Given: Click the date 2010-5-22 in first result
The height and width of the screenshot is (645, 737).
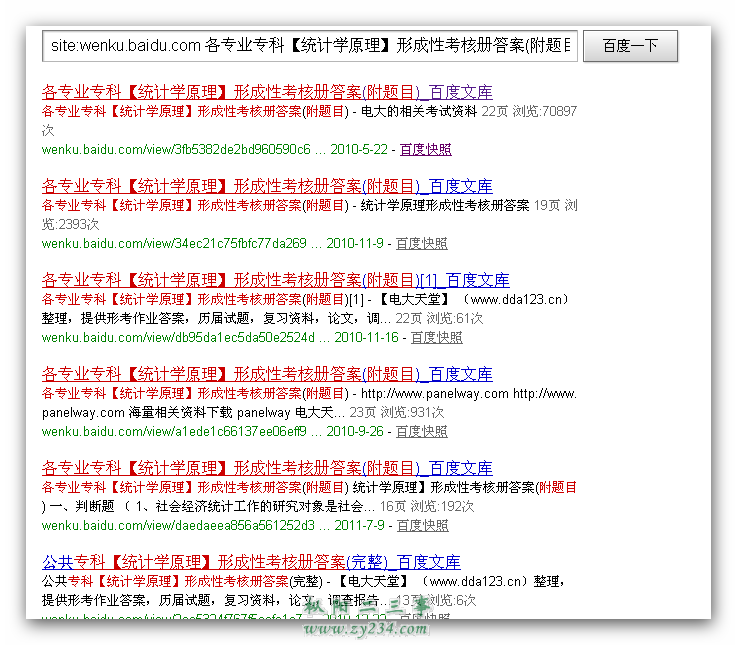Looking at the screenshot, I should pyautogui.click(x=359, y=149).
